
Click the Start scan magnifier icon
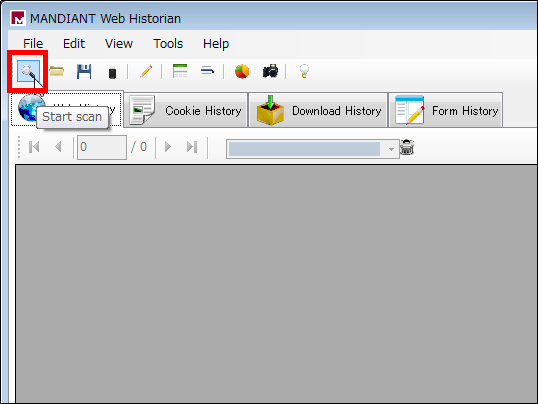coord(28,71)
